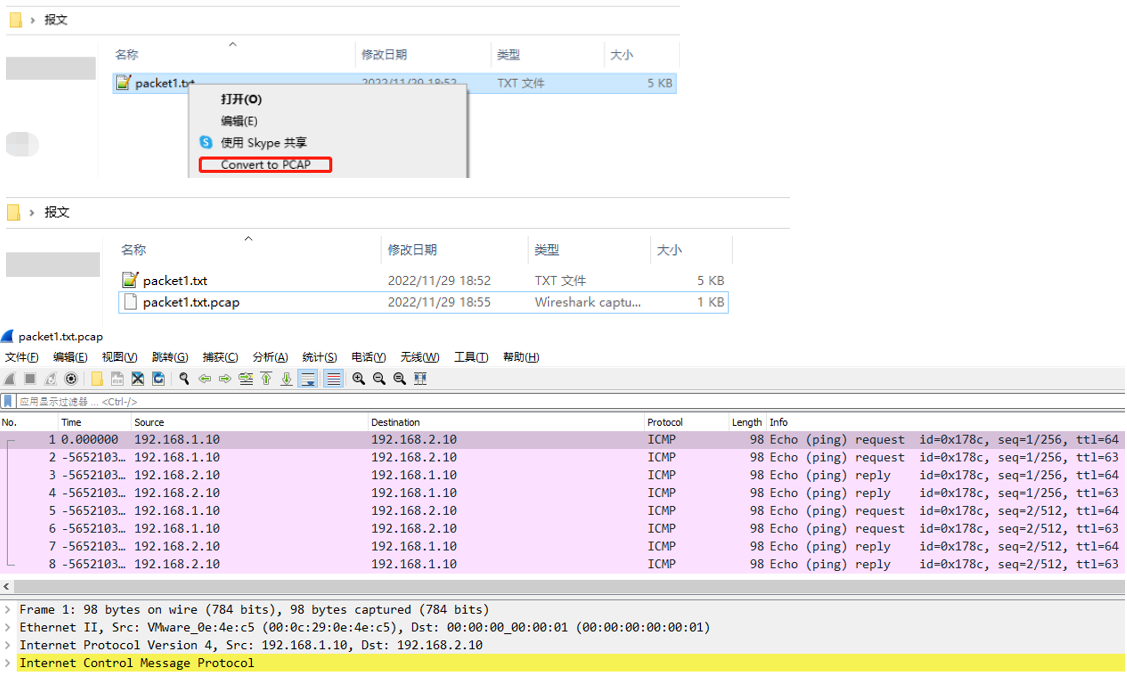Click 使用 Skype 共享 menu option
Image resolution: width=1127 pixels, height=687 pixels.
[x=263, y=143]
